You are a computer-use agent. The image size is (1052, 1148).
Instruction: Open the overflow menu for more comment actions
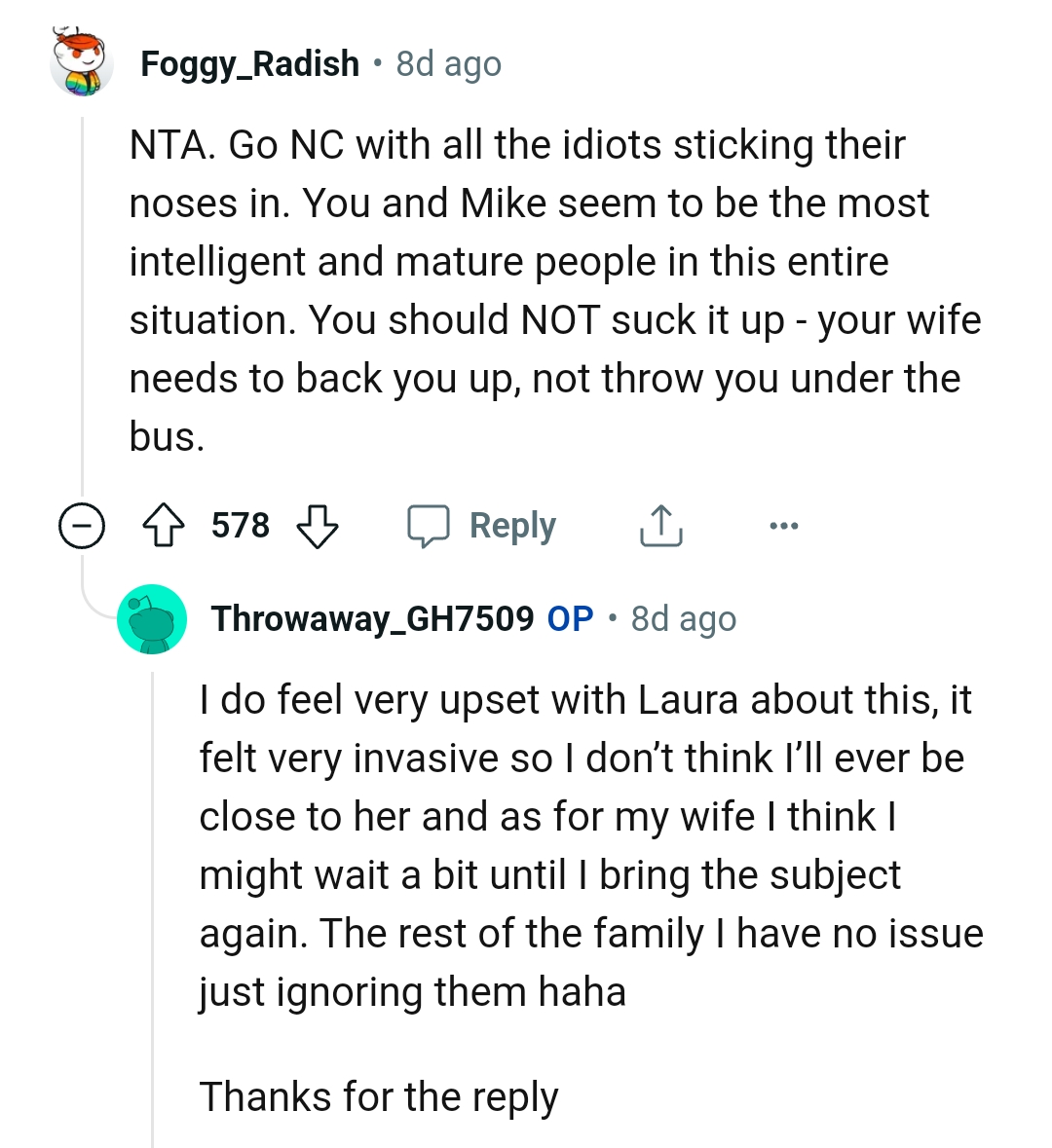(x=783, y=524)
